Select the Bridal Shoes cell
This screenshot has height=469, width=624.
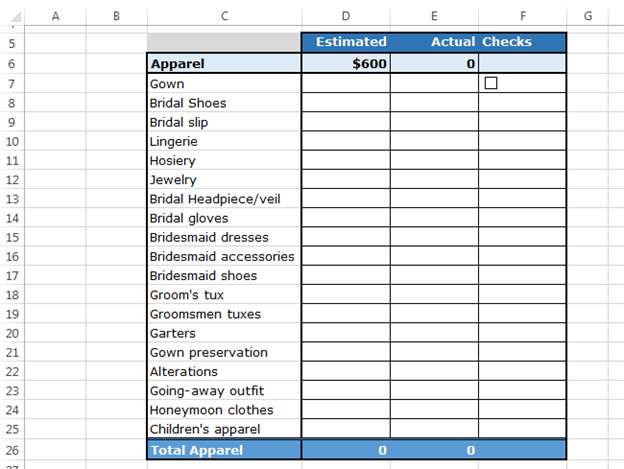pos(224,103)
